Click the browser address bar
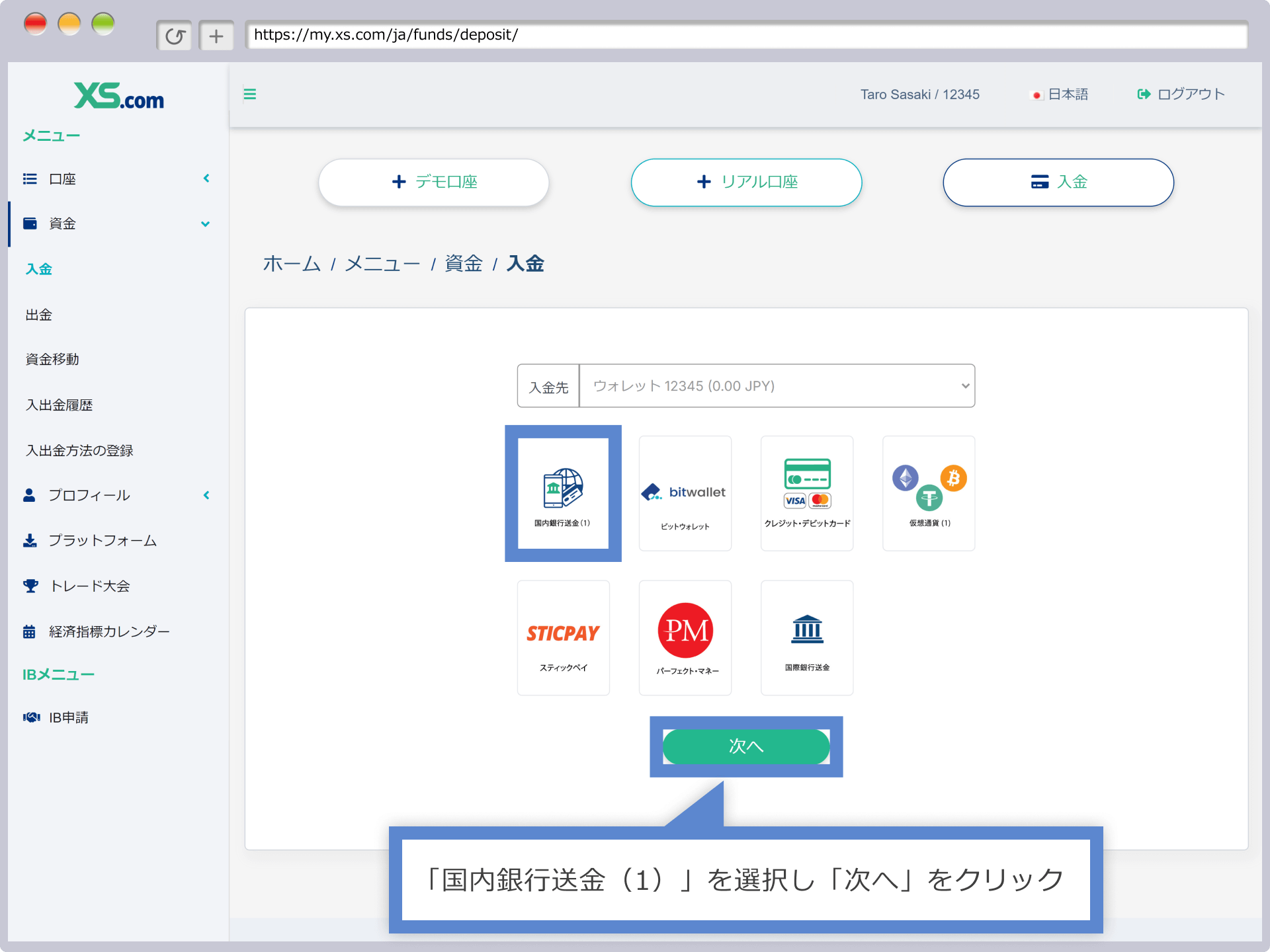The image size is (1270, 952). click(746, 35)
